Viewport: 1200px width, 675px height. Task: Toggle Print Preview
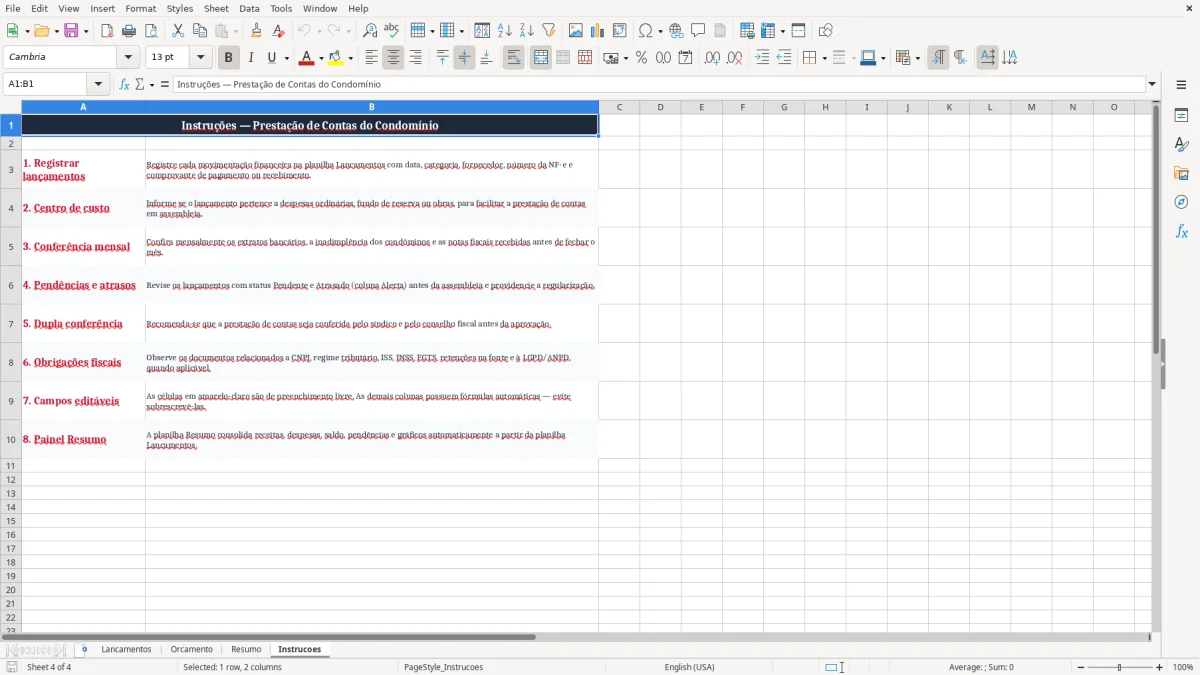click(x=150, y=31)
